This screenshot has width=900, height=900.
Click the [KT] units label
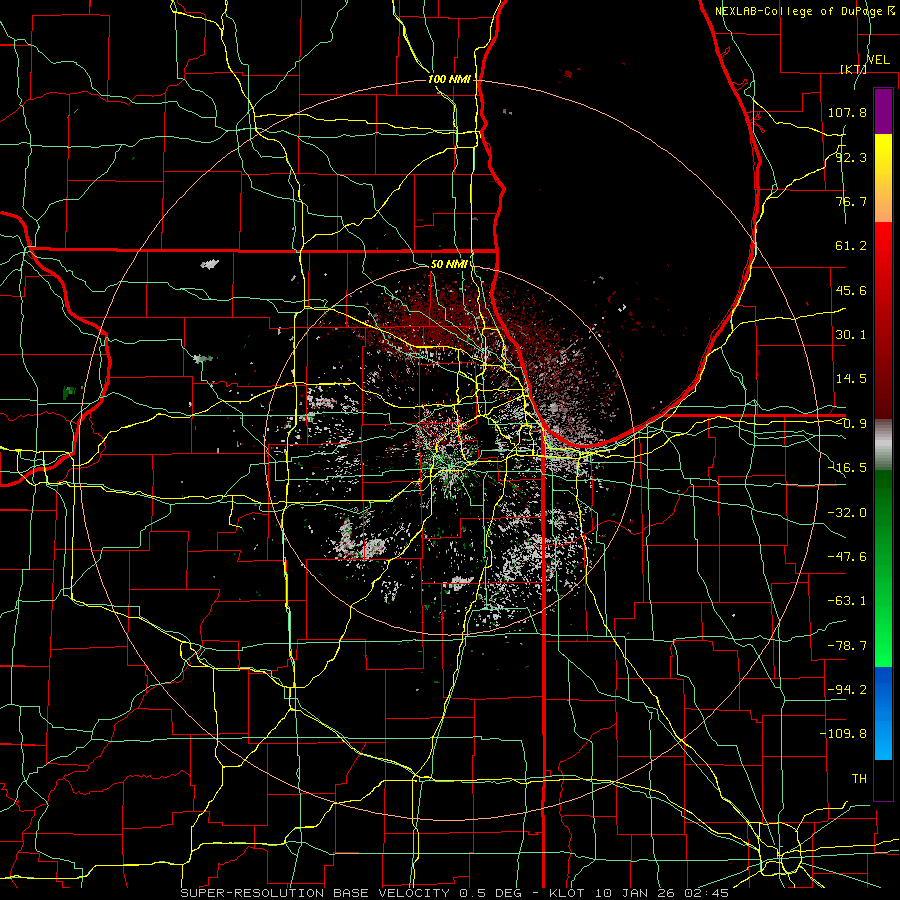pyautogui.click(x=853, y=69)
